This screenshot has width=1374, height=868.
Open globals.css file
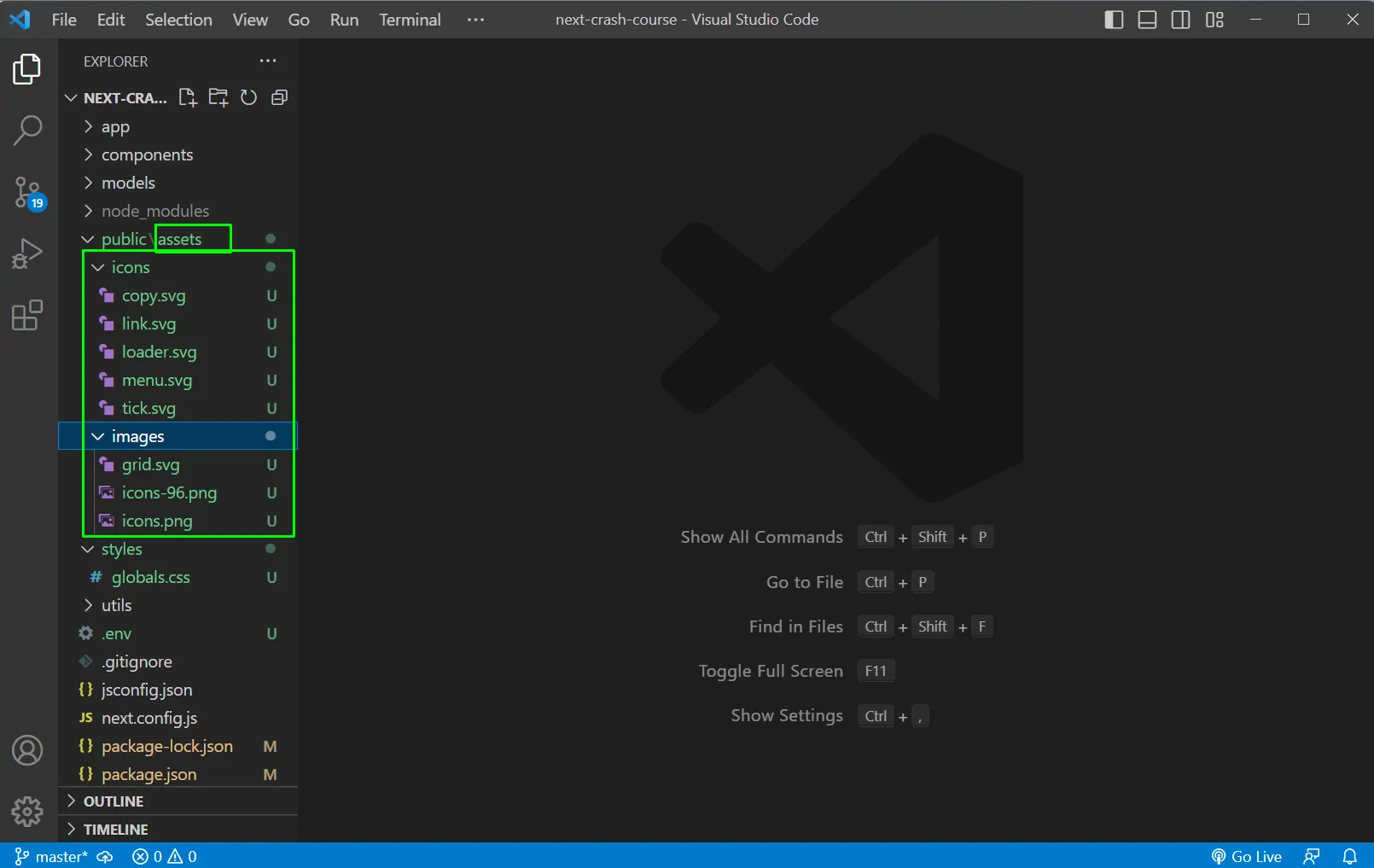[x=178, y=577]
